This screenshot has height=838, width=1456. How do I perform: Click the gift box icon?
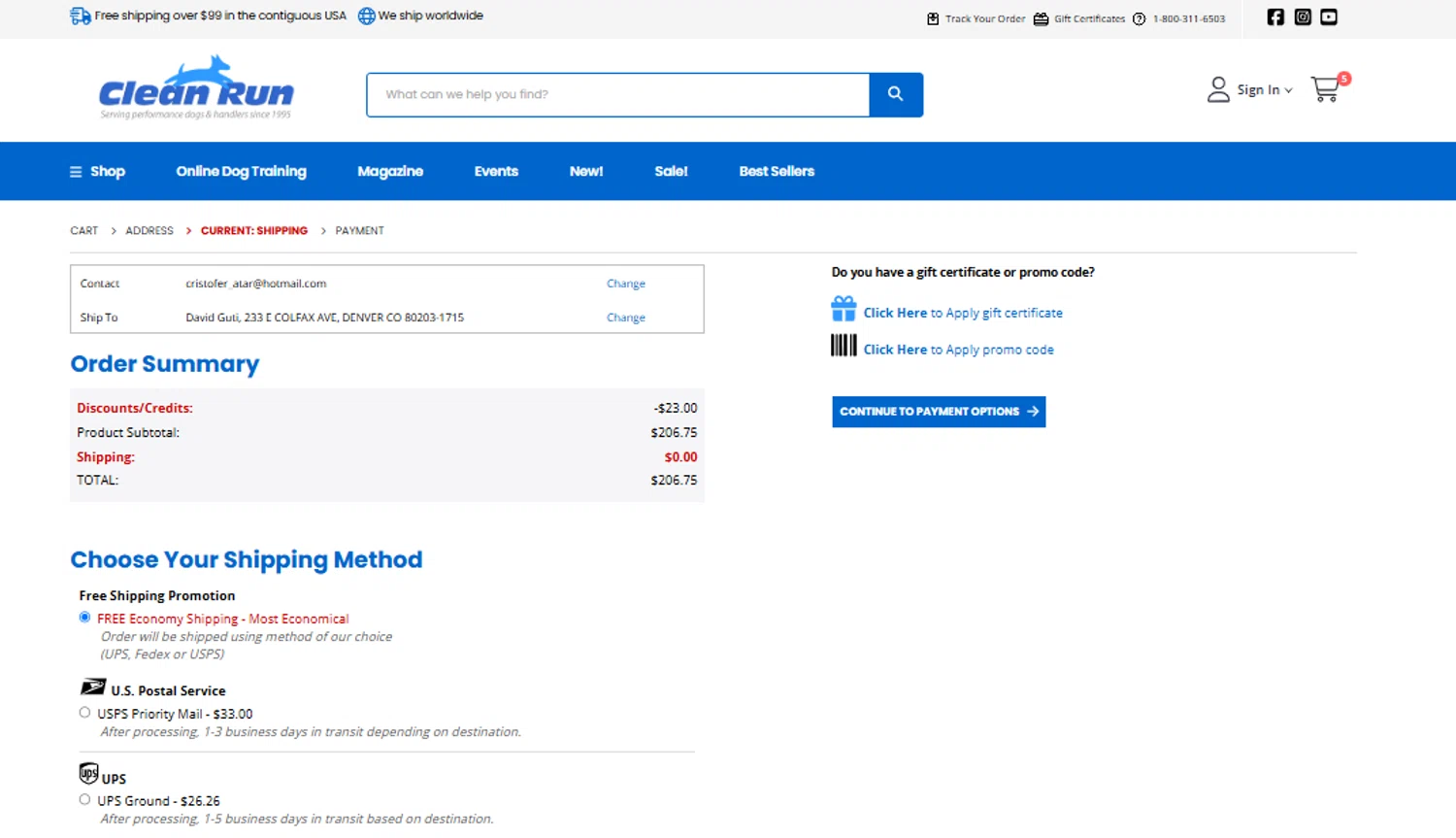844,309
